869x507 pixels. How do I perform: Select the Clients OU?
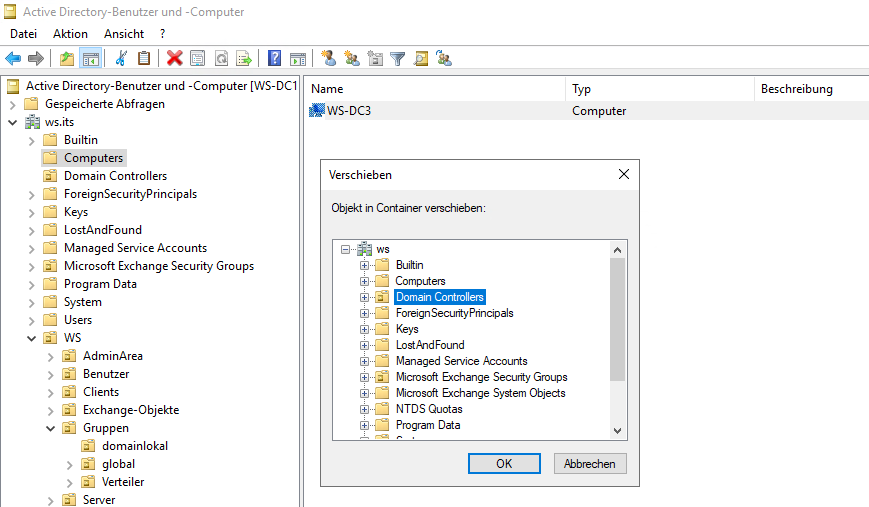point(101,392)
